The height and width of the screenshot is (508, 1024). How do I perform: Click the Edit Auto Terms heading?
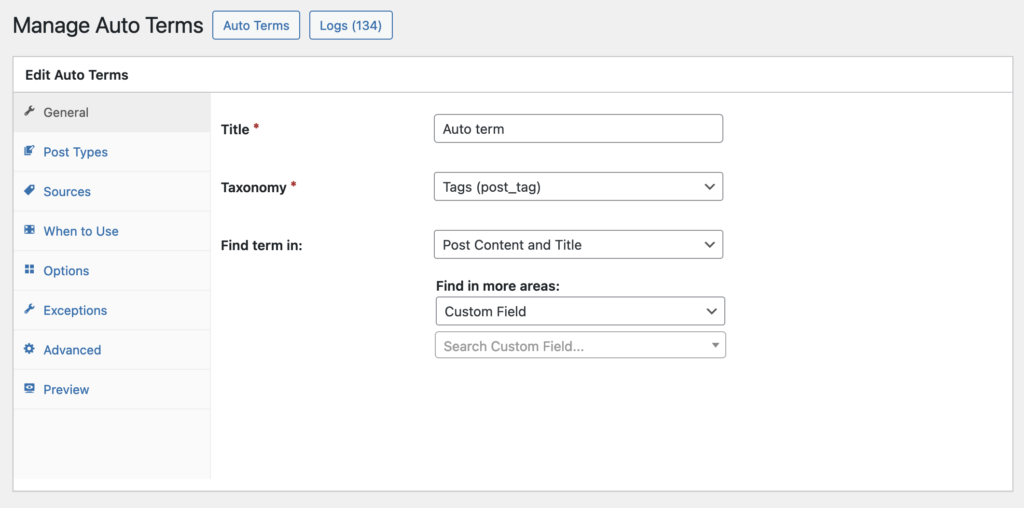tap(77, 75)
